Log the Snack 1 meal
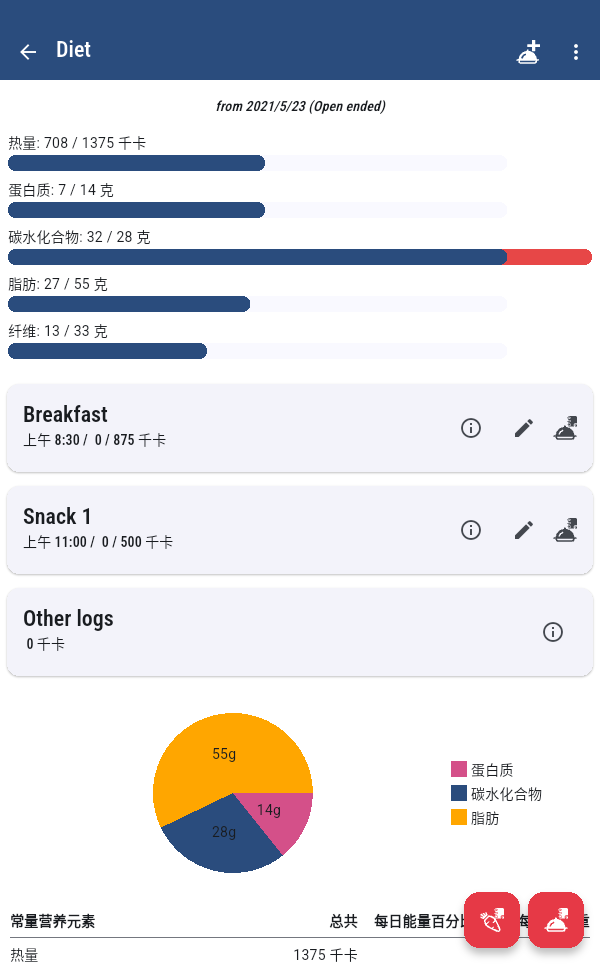 point(566,530)
